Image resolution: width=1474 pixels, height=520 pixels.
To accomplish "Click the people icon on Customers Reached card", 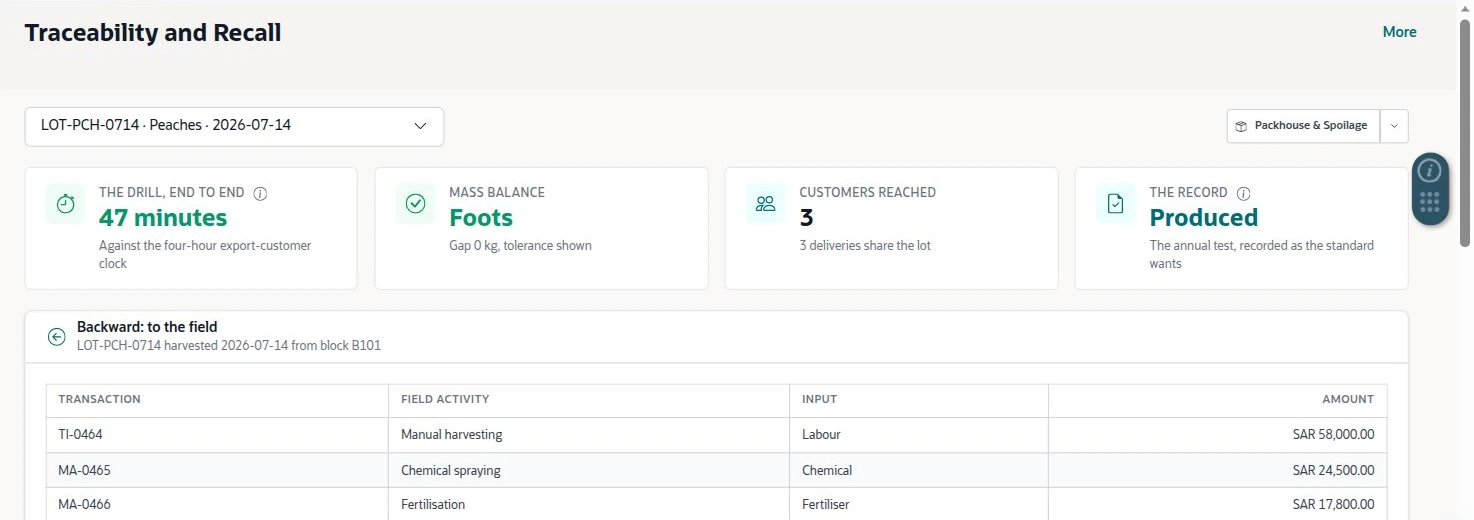I will (766, 204).
